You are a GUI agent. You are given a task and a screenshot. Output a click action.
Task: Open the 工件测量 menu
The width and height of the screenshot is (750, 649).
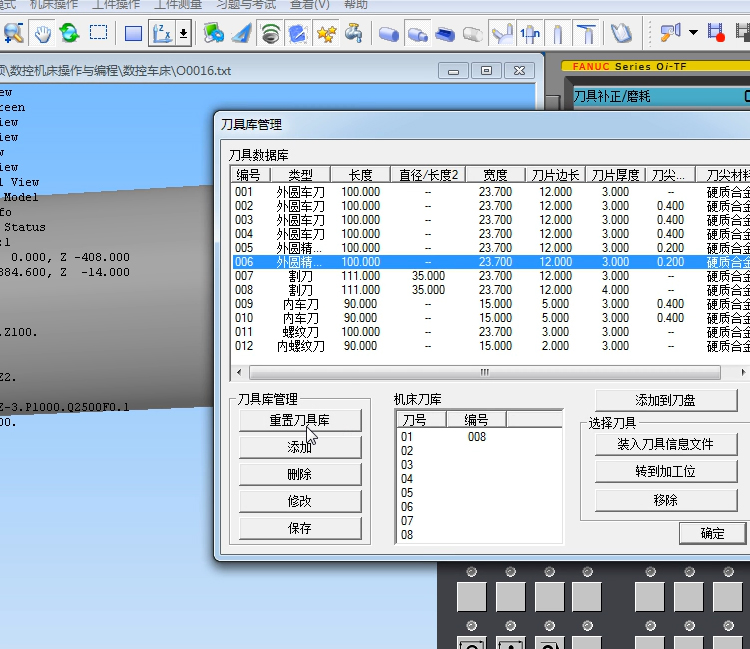point(178,5)
